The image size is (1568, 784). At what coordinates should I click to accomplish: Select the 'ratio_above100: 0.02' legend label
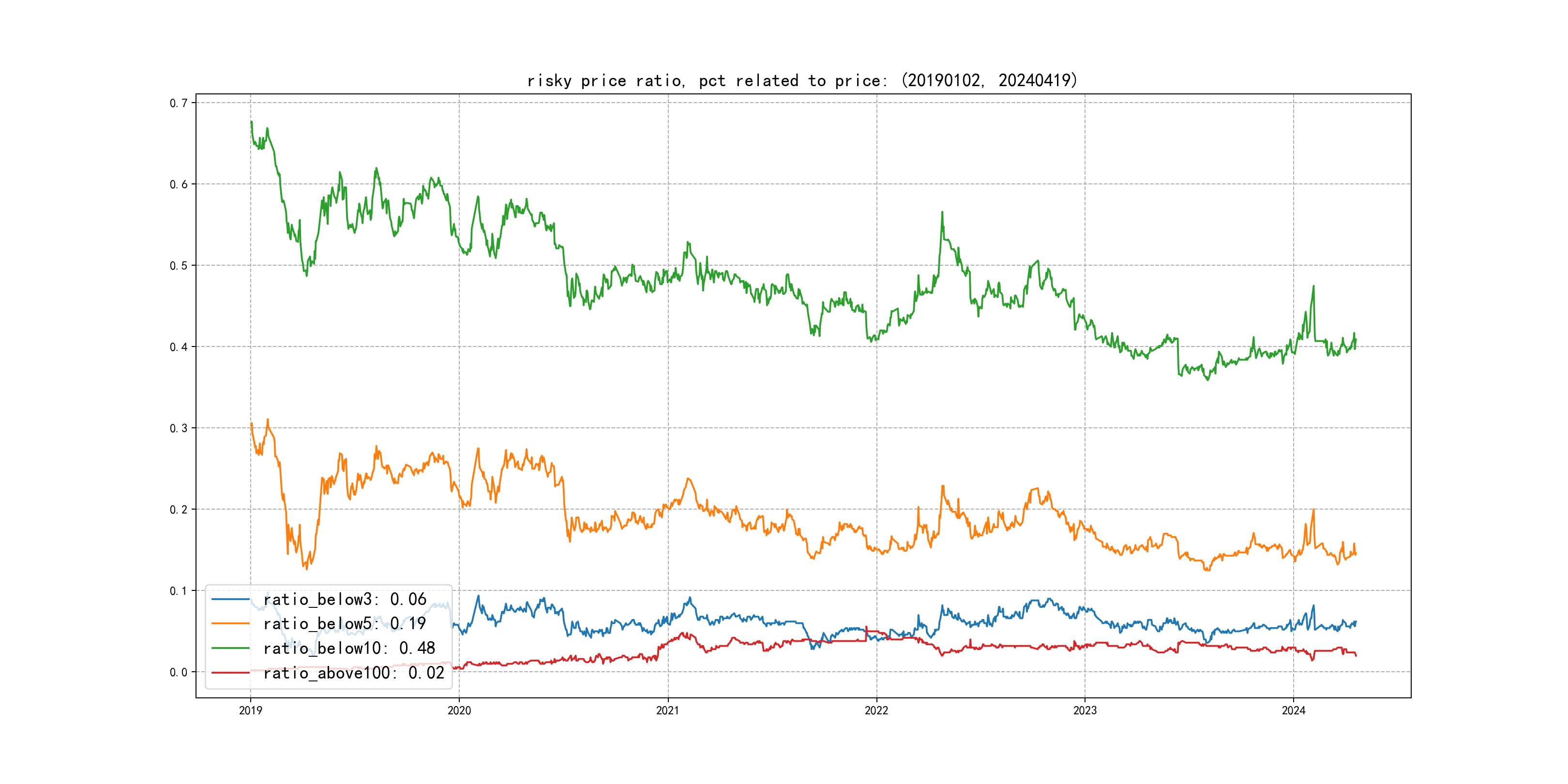pos(354,673)
